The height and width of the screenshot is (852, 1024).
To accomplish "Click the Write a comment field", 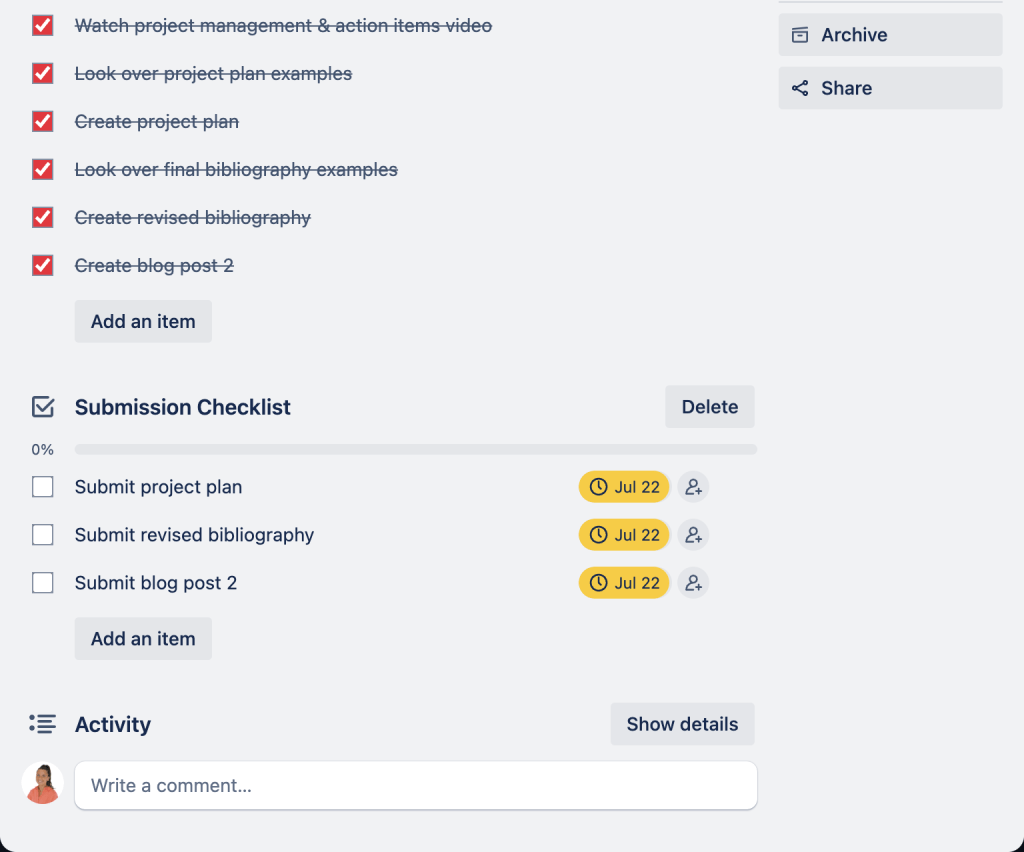I will [x=415, y=786].
